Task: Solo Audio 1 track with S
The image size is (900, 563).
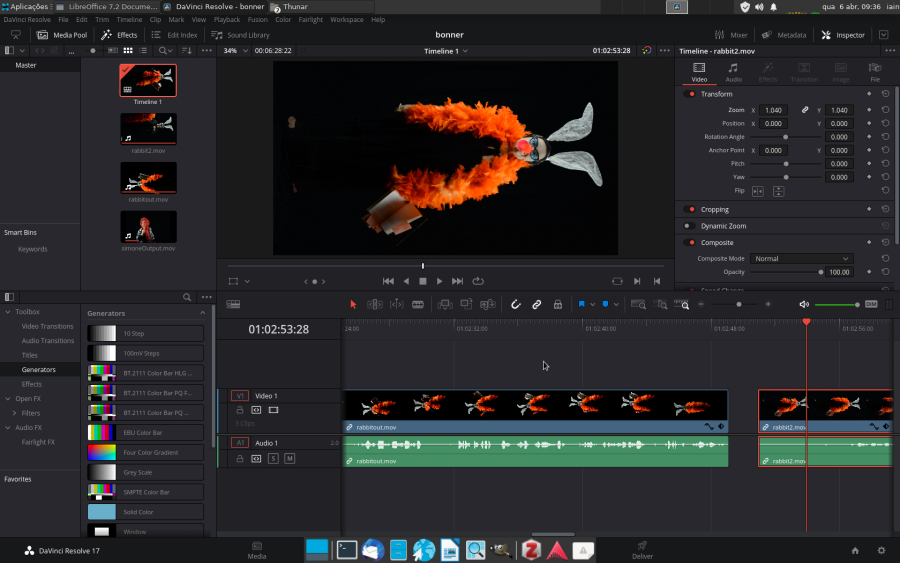Action: [x=273, y=459]
